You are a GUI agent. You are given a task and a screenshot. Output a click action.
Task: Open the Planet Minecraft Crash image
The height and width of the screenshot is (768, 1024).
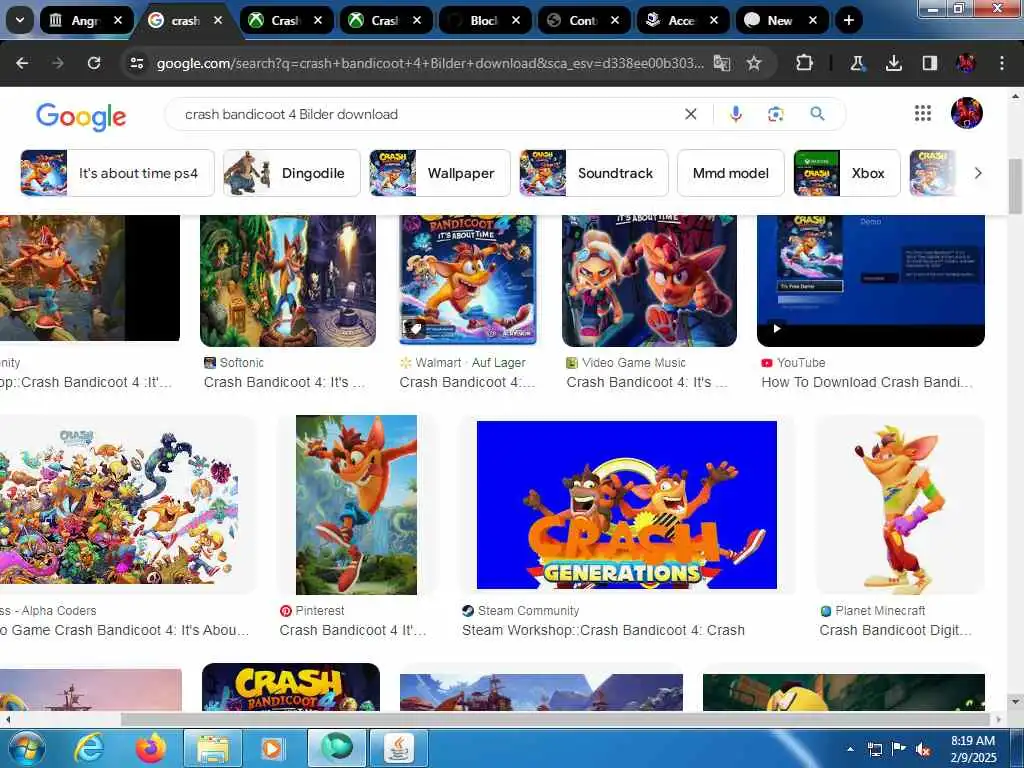[x=900, y=505]
